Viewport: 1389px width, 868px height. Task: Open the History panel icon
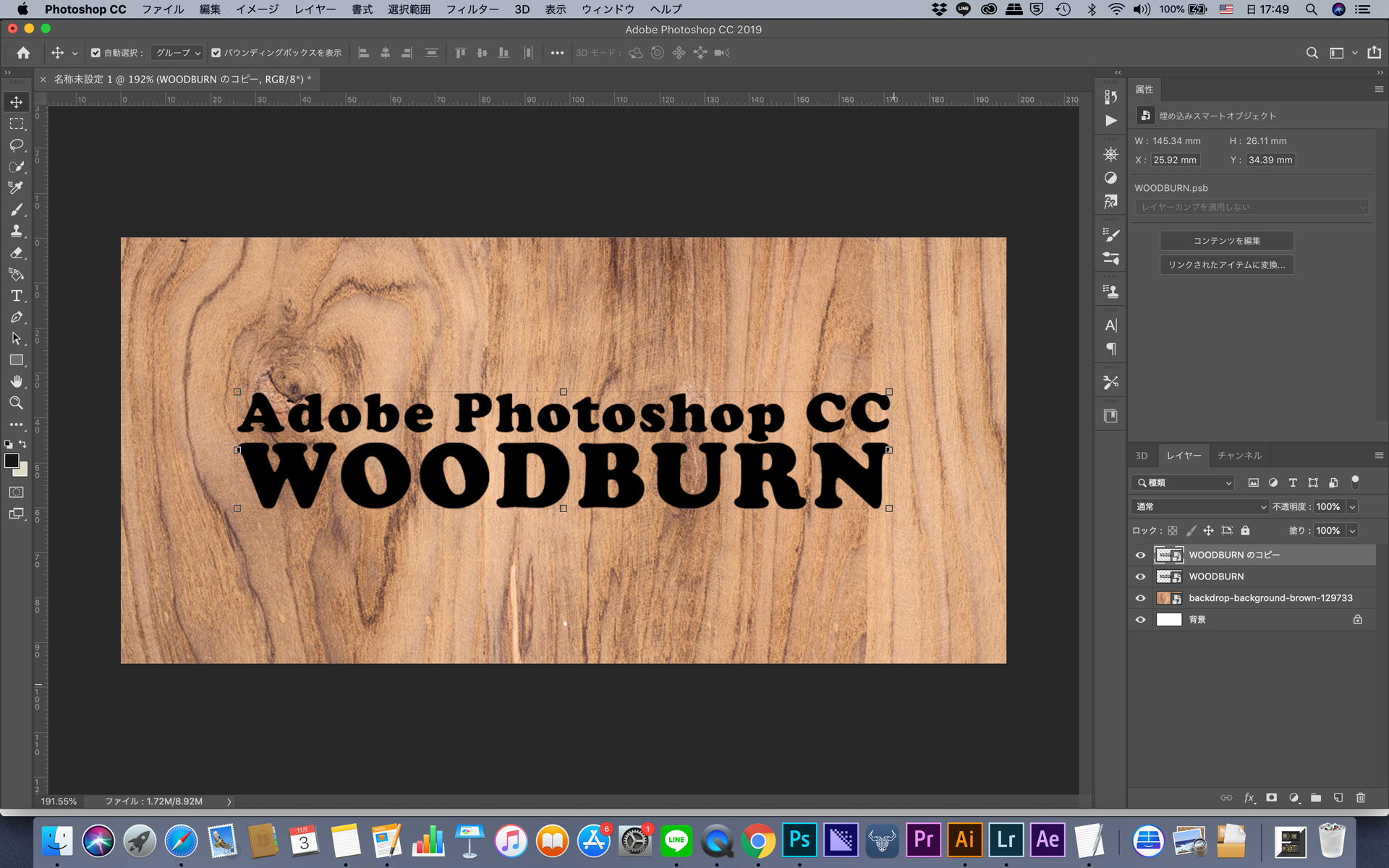1110,97
